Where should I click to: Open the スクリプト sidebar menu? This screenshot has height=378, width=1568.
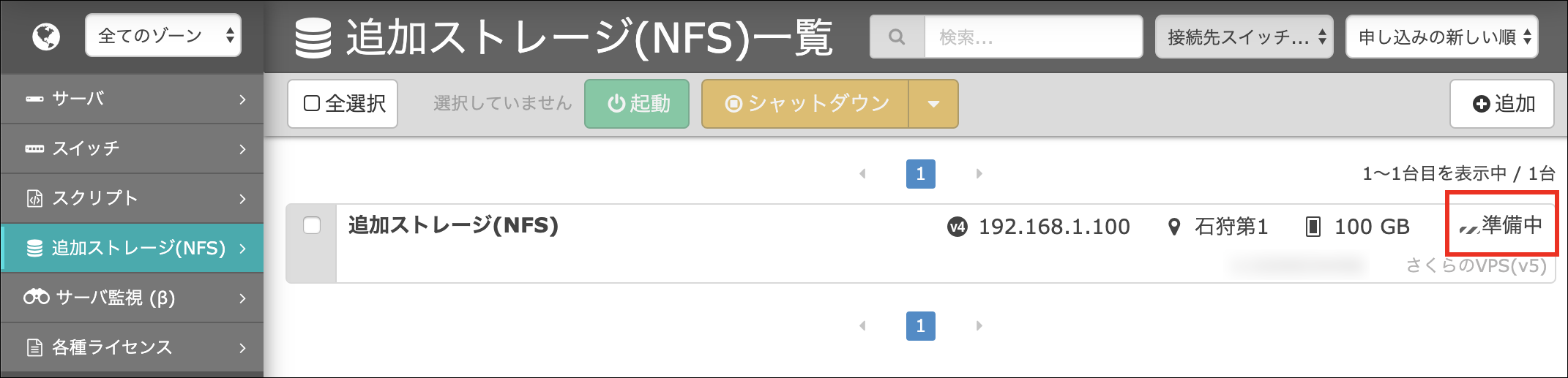pyautogui.click(x=132, y=198)
